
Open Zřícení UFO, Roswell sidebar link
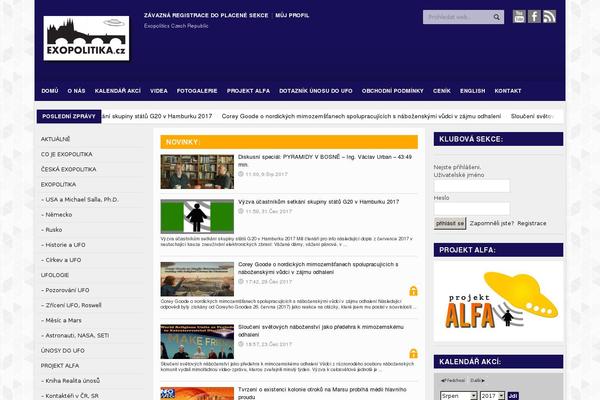pyautogui.click(x=71, y=305)
